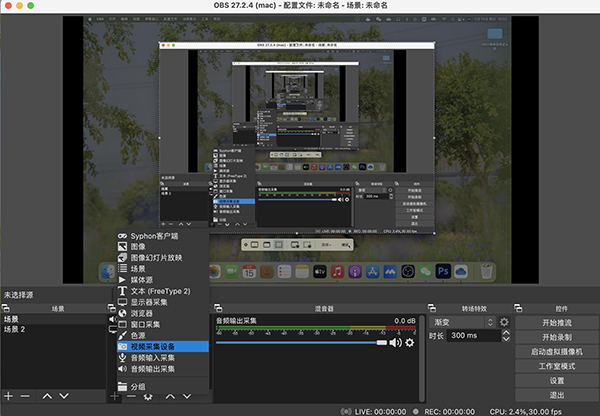This screenshot has width=600, height=416.
Task: Click the Calendar icon in previewed Dock
Action: [x=249, y=272]
